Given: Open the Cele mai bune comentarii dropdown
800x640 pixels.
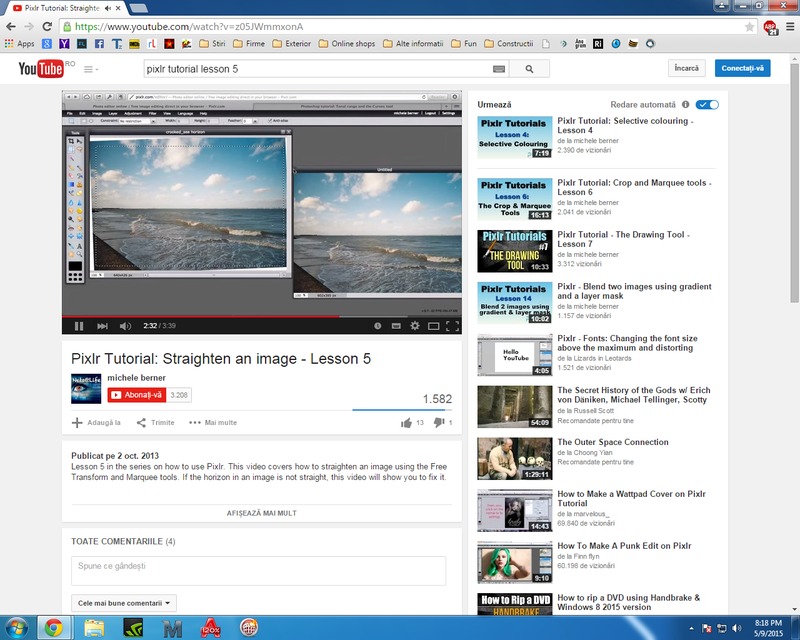Looking at the screenshot, I should coord(124,603).
